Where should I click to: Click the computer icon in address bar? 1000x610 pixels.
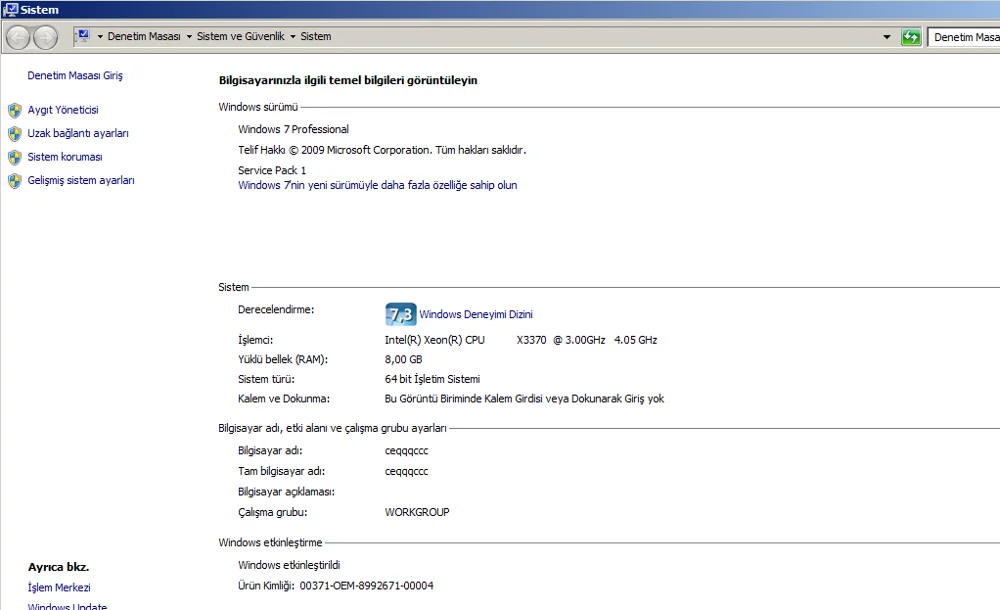(x=83, y=36)
